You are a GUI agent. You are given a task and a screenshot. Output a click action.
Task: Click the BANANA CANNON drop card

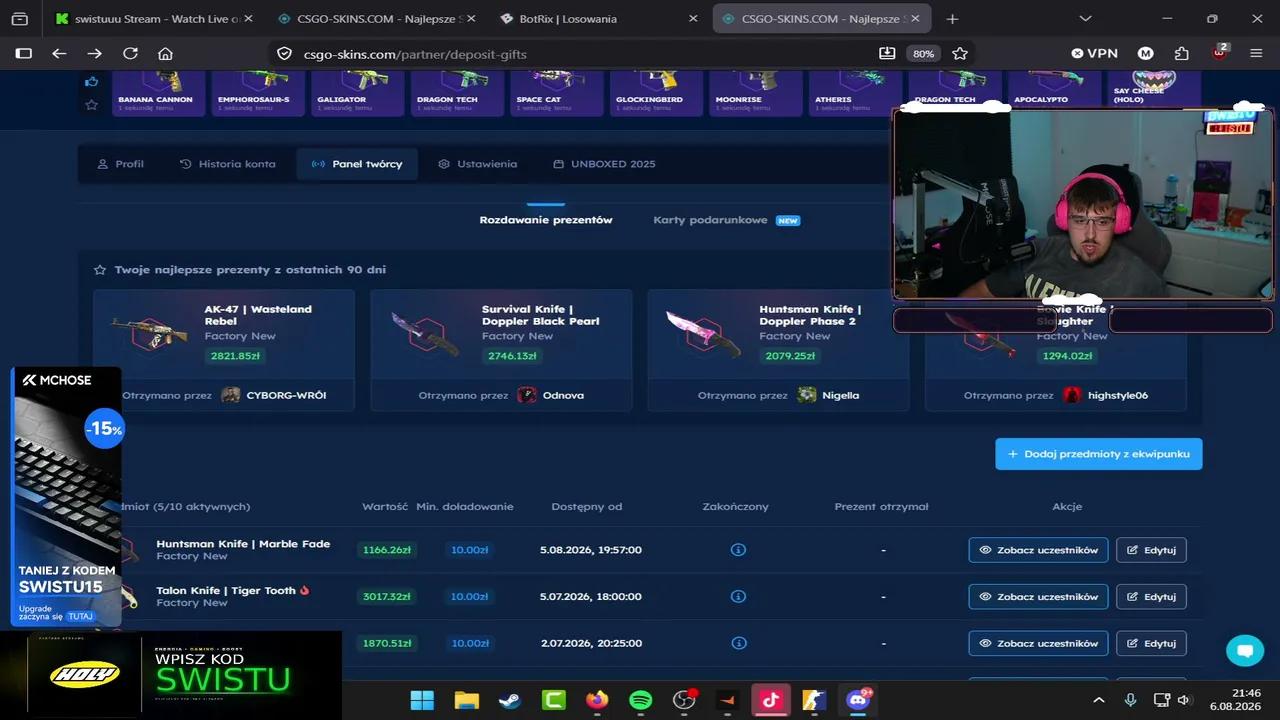point(156,93)
